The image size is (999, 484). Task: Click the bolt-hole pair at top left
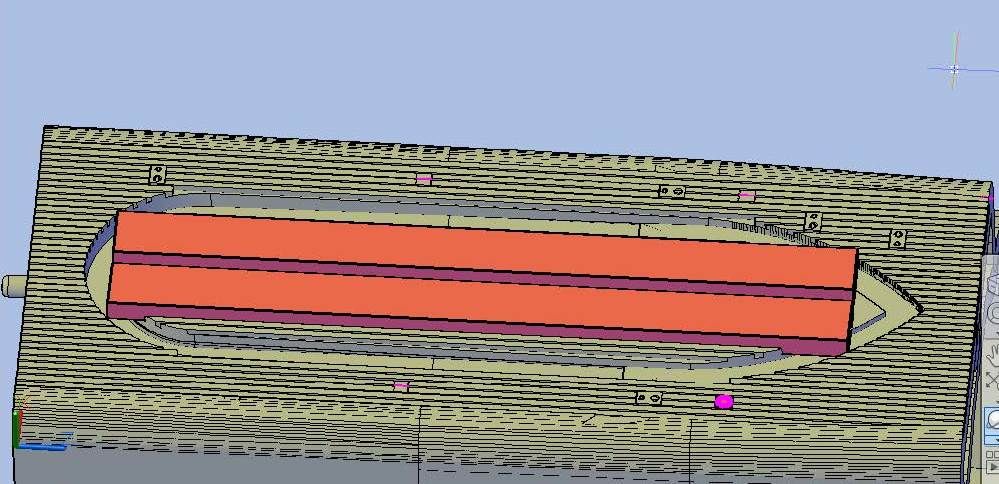(x=157, y=174)
